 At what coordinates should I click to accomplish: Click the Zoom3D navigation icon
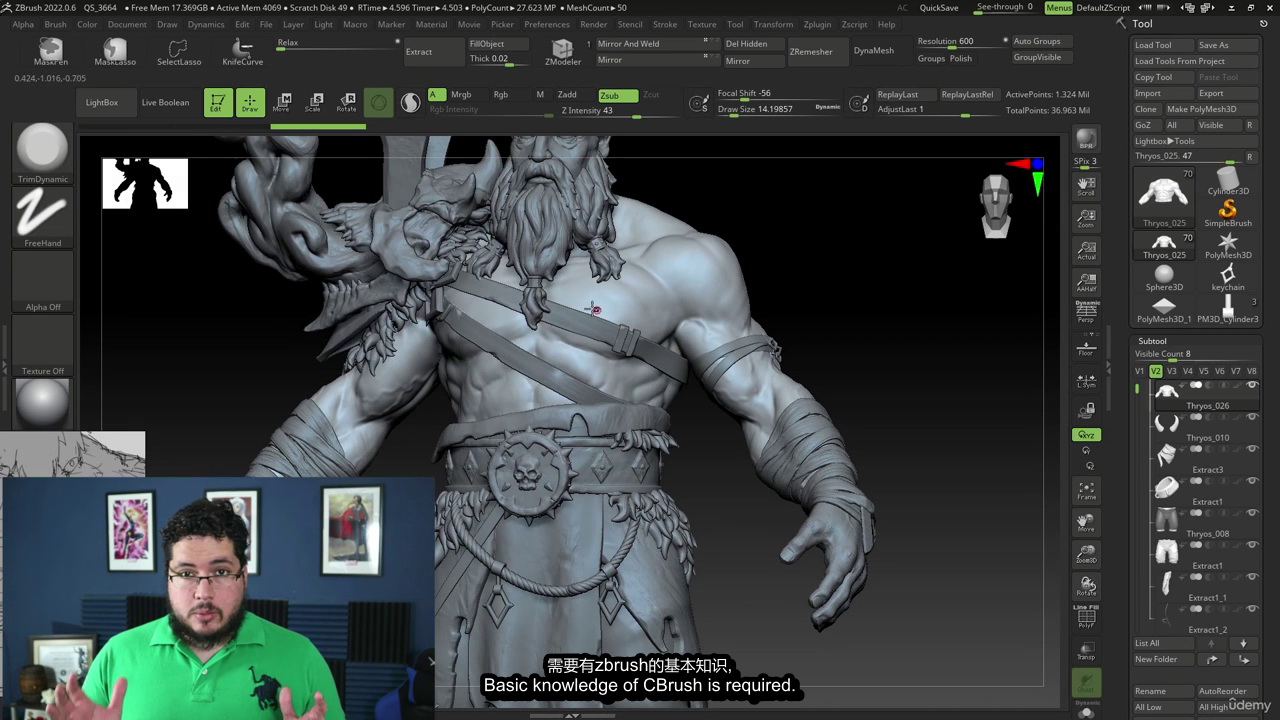1086,554
